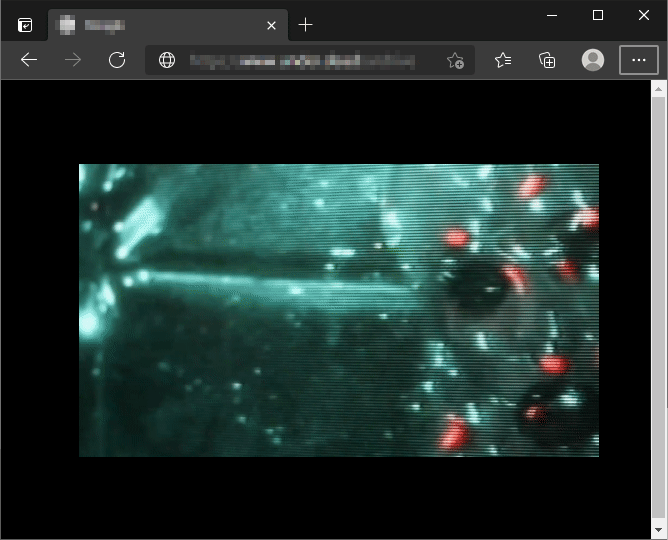Select the currently open browser tab

(x=160, y=25)
